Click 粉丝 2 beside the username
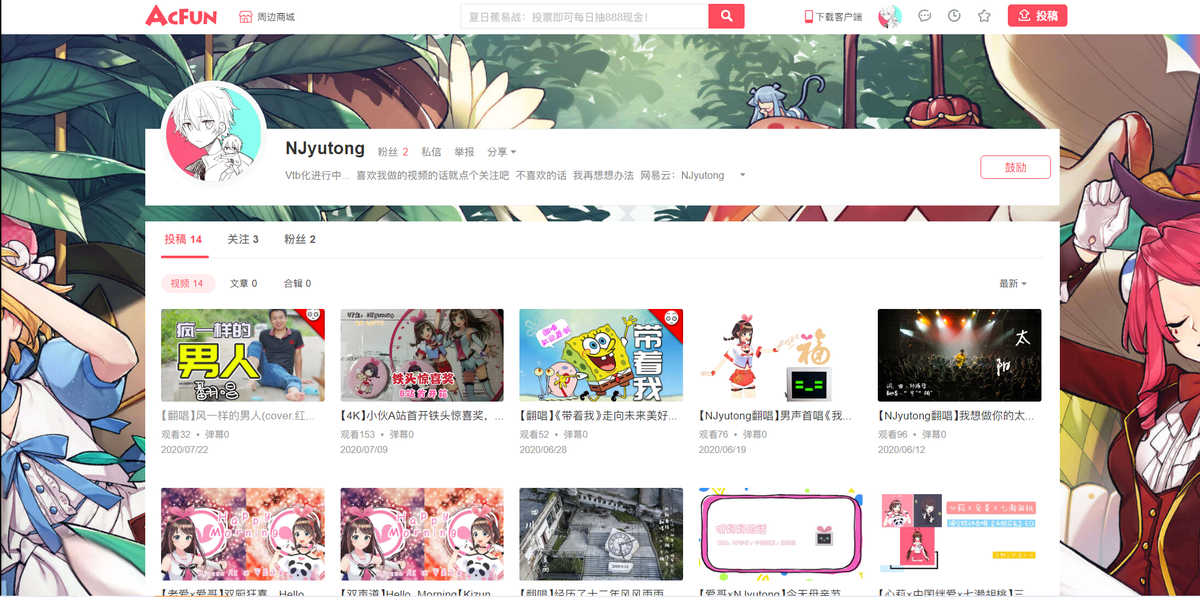 pos(393,152)
